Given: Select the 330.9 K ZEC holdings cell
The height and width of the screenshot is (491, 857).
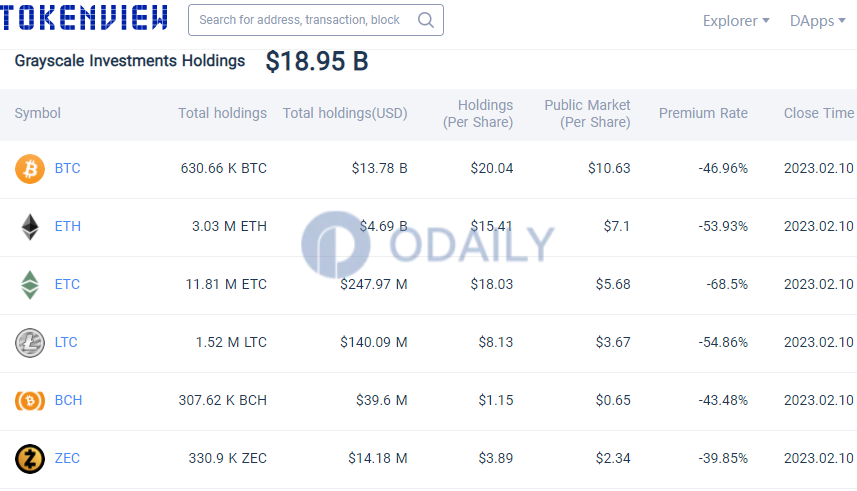Looking at the screenshot, I should coord(227,458).
